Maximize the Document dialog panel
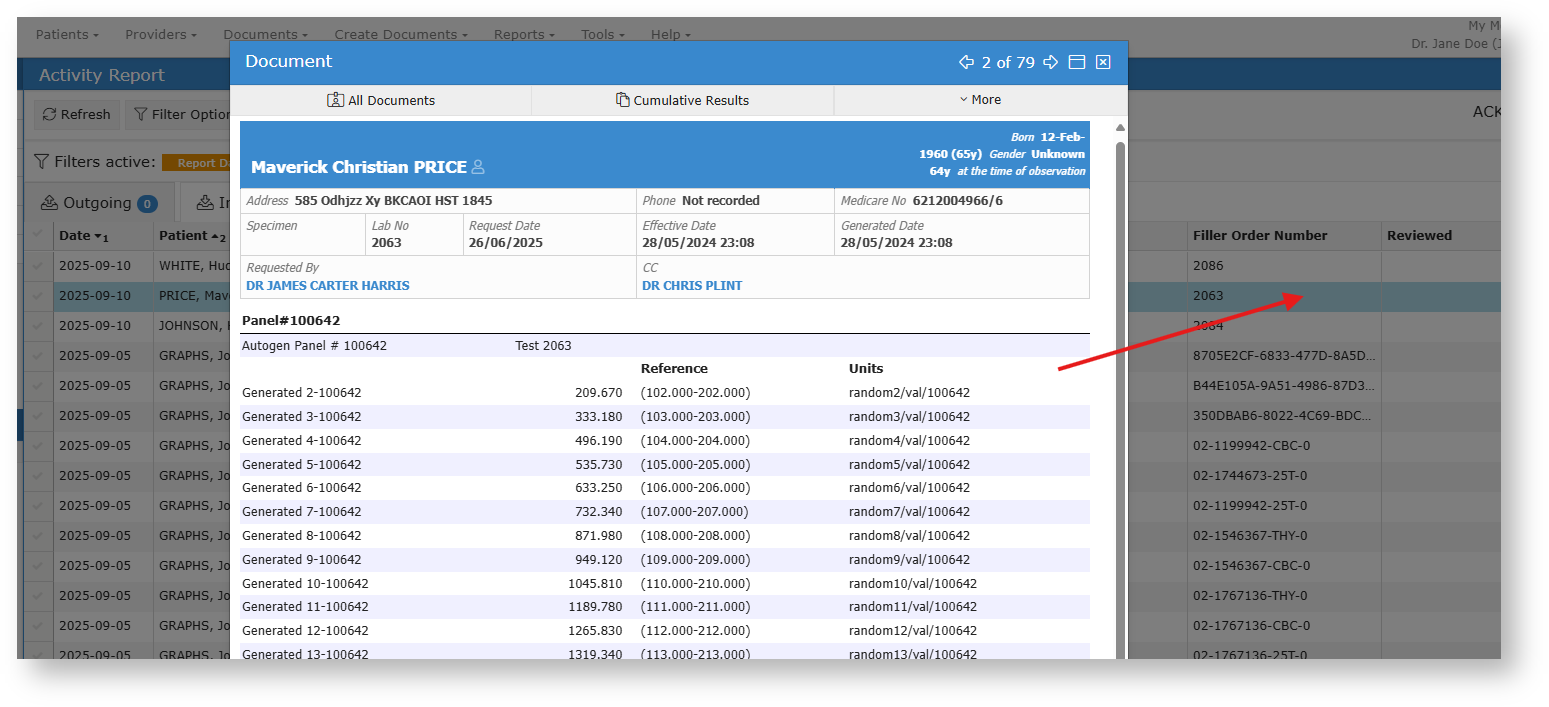 (1077, 62)
